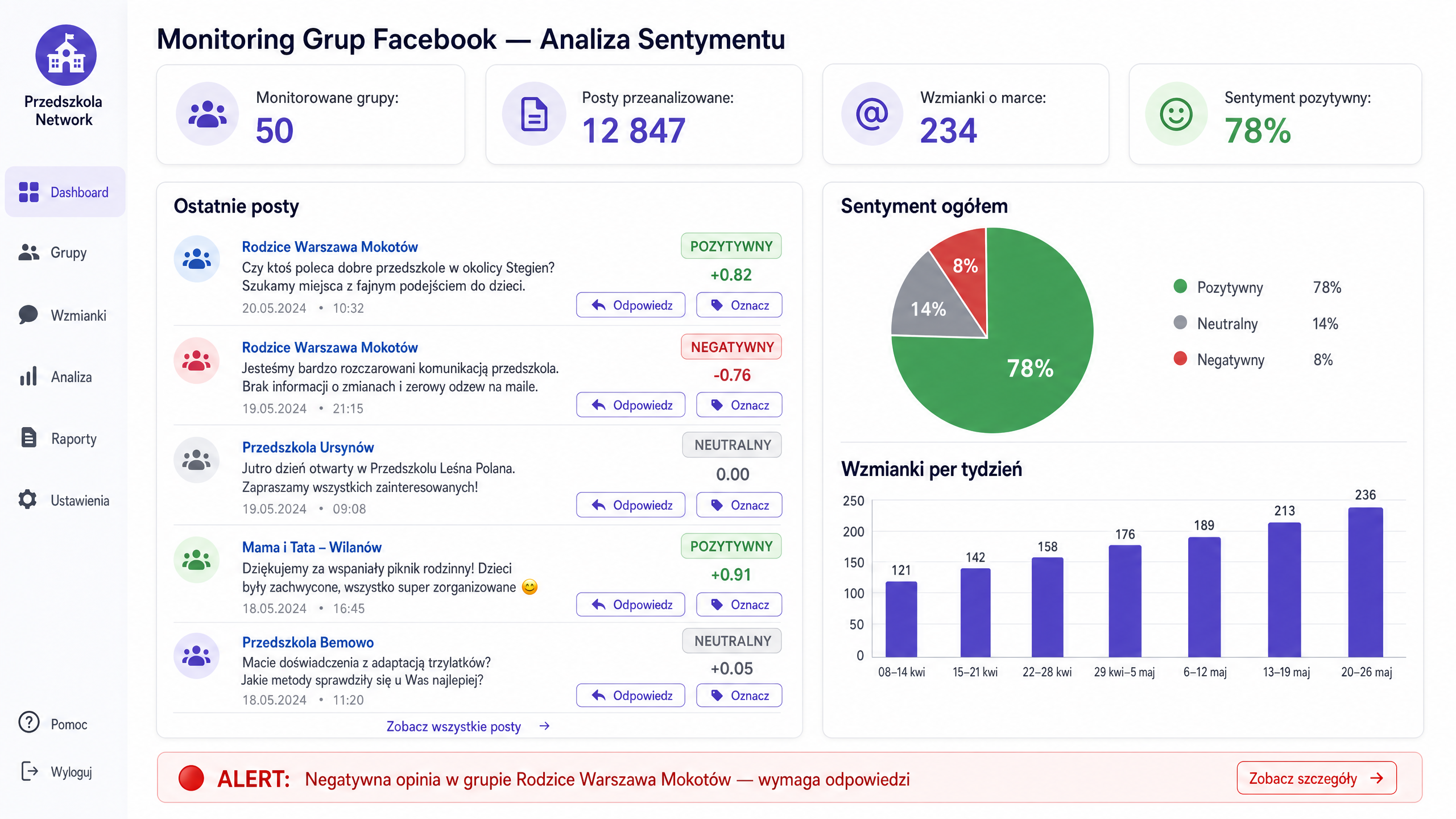Open Rodzice Warszawa Mokotów group of 20.05 post
Viewport: 1456px width, 819px height.
pyautogui.click(x=330, y=247)
